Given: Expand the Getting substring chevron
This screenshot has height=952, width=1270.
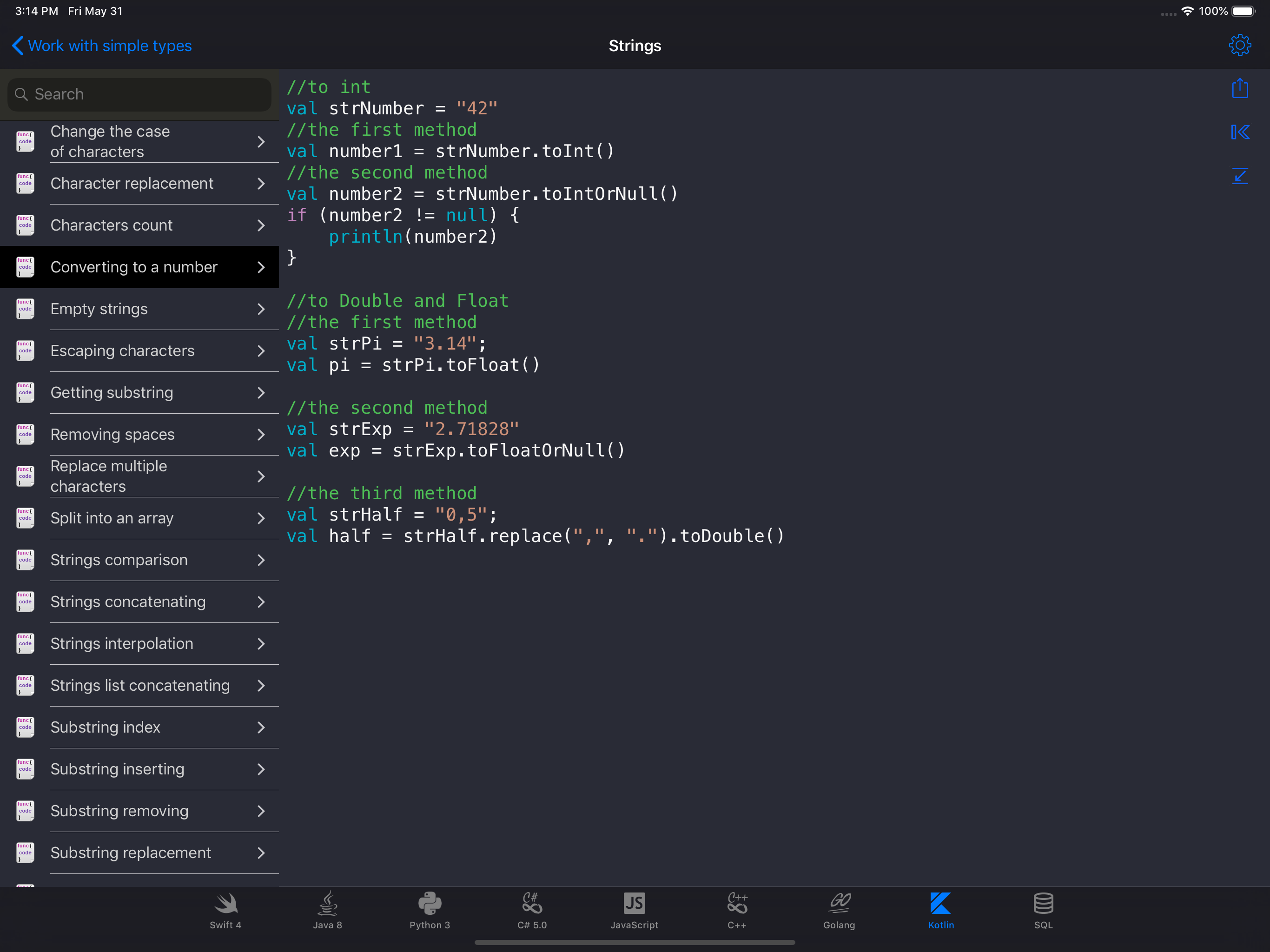Looking at the screenshot, I should (x=261, y=393).
